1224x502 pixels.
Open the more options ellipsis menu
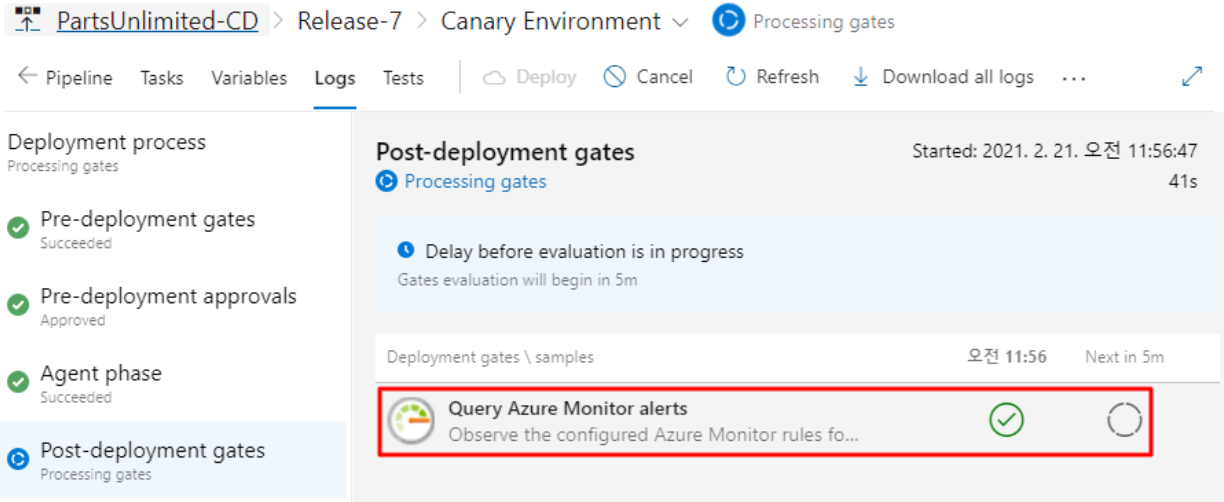pyautogui.click(x=1074, y=78)
